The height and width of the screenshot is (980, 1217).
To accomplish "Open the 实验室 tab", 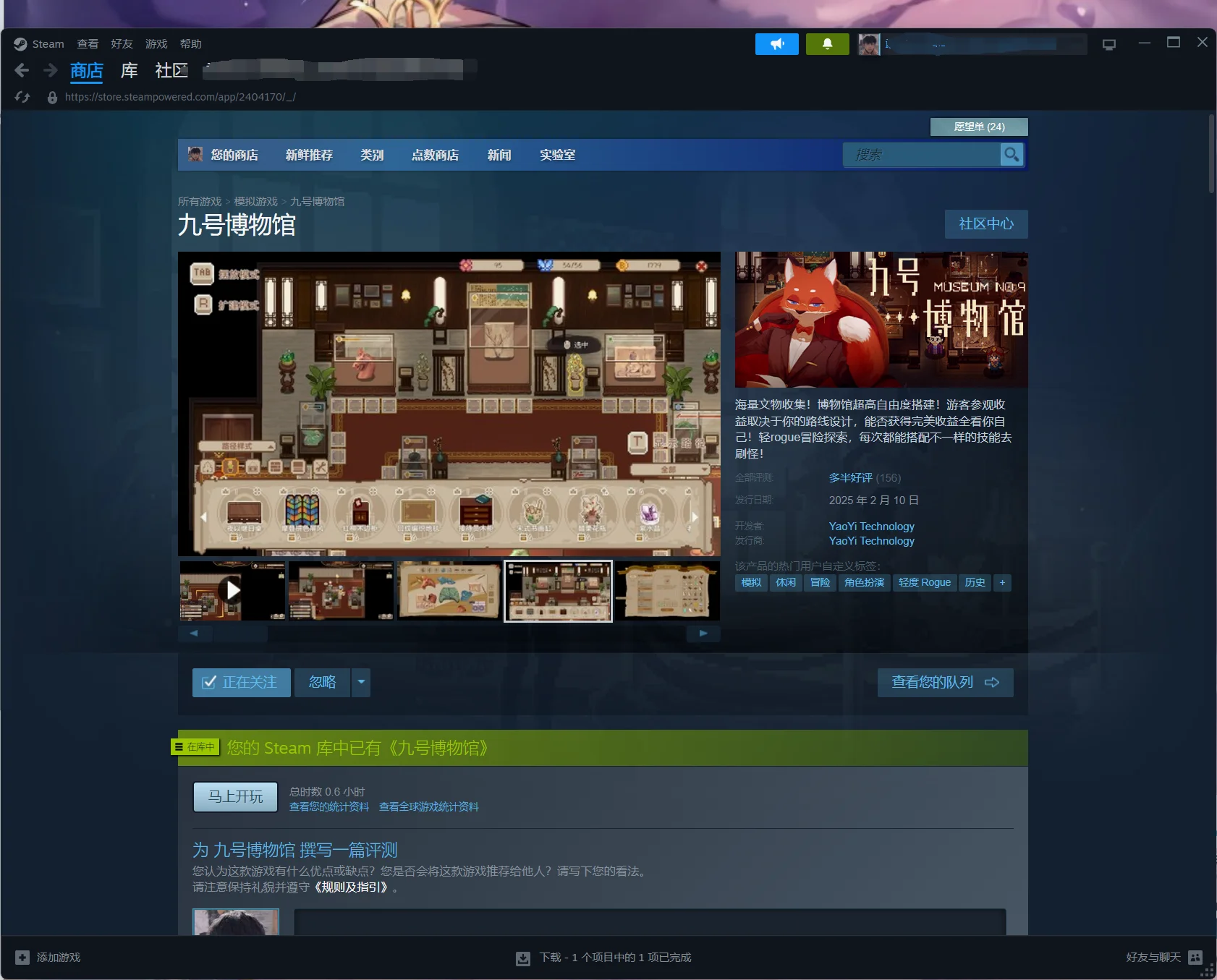I will 557,155.
